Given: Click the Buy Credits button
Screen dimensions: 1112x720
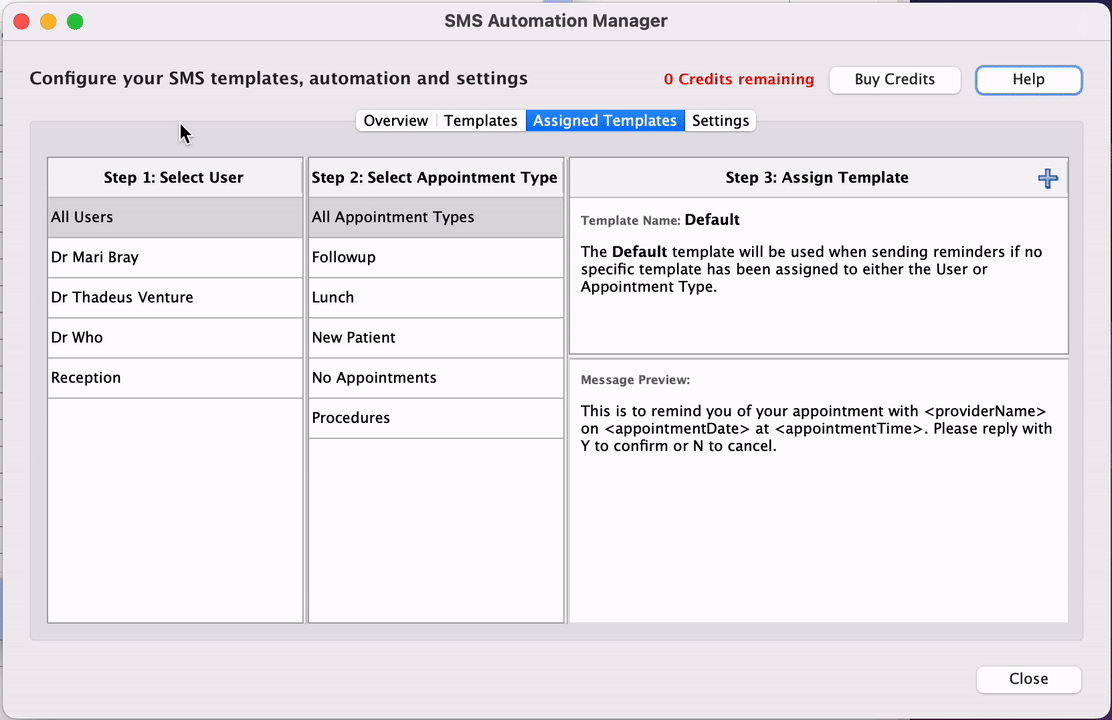Looking at the screenshot, I should [x=894, y=79].
